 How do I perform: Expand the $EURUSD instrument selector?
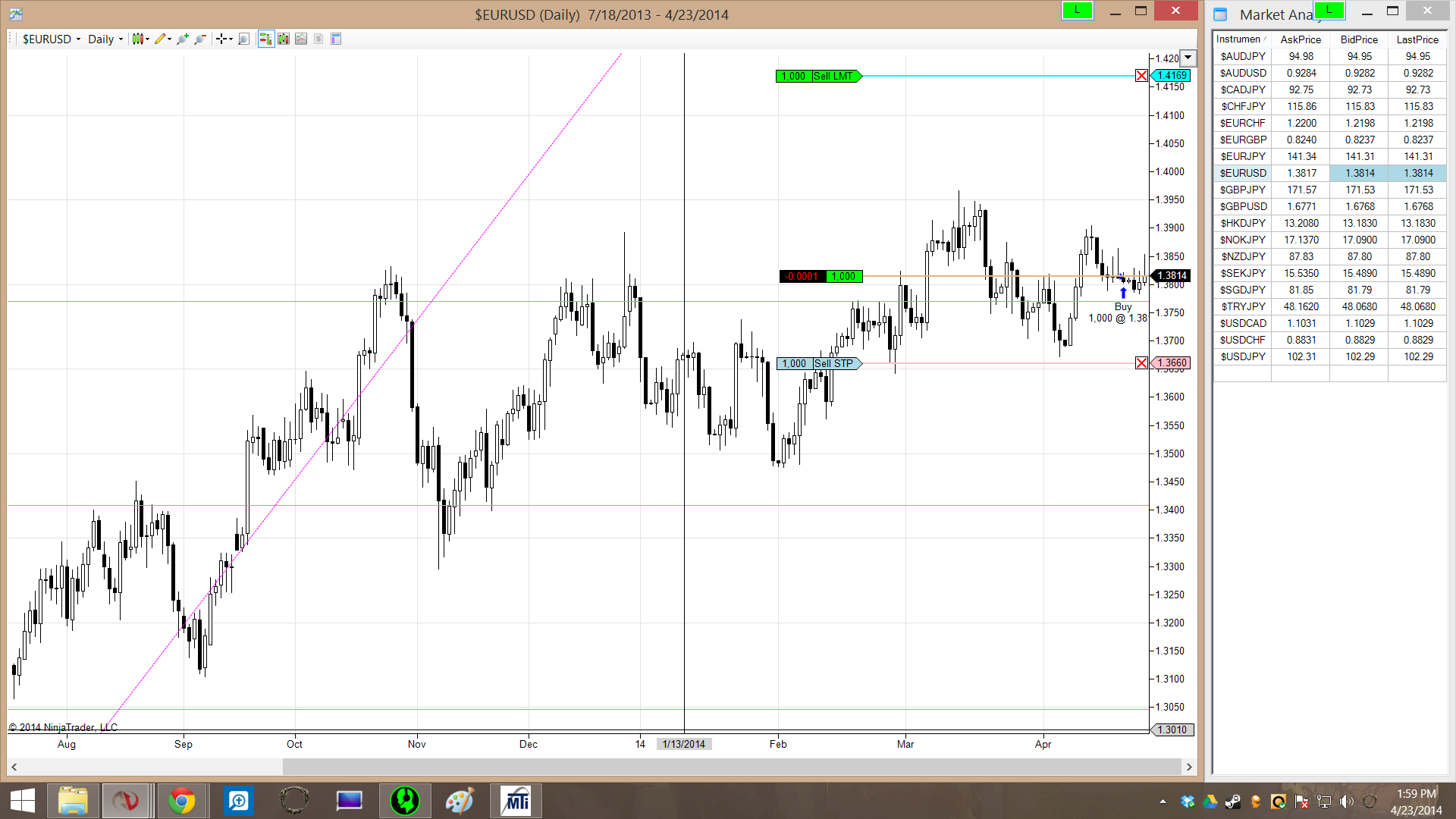[x=51, y=39]
